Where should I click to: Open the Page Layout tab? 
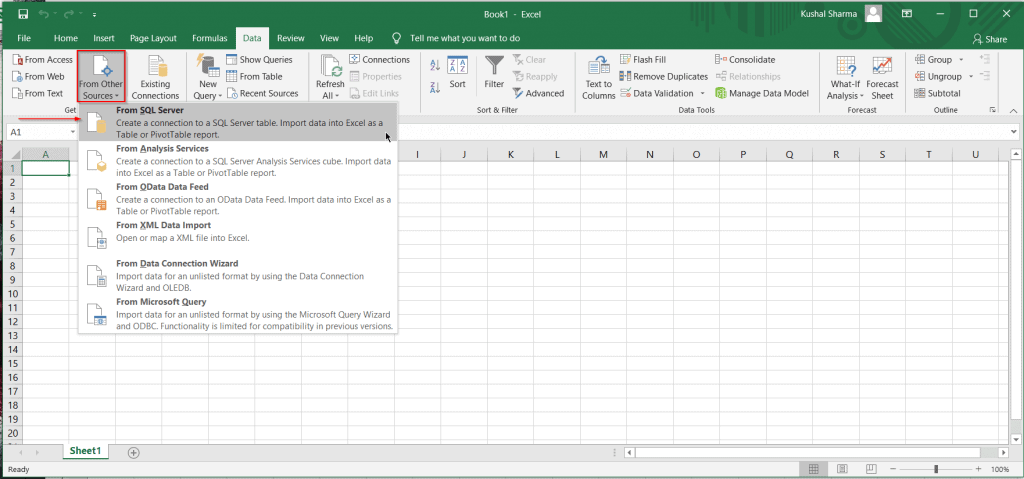click(x=153, y=39)
